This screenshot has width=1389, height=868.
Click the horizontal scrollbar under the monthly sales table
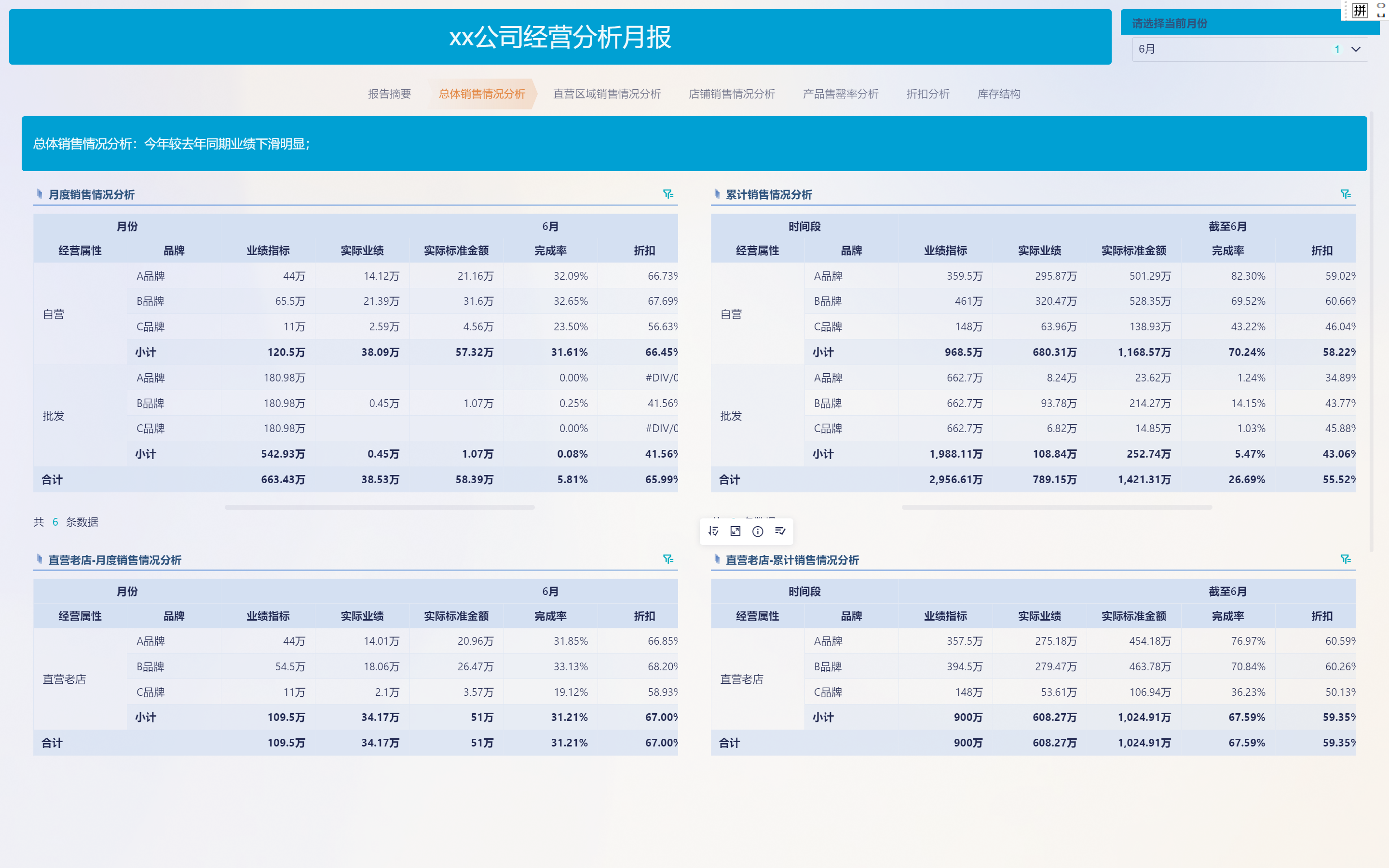(x=381, y=507)
